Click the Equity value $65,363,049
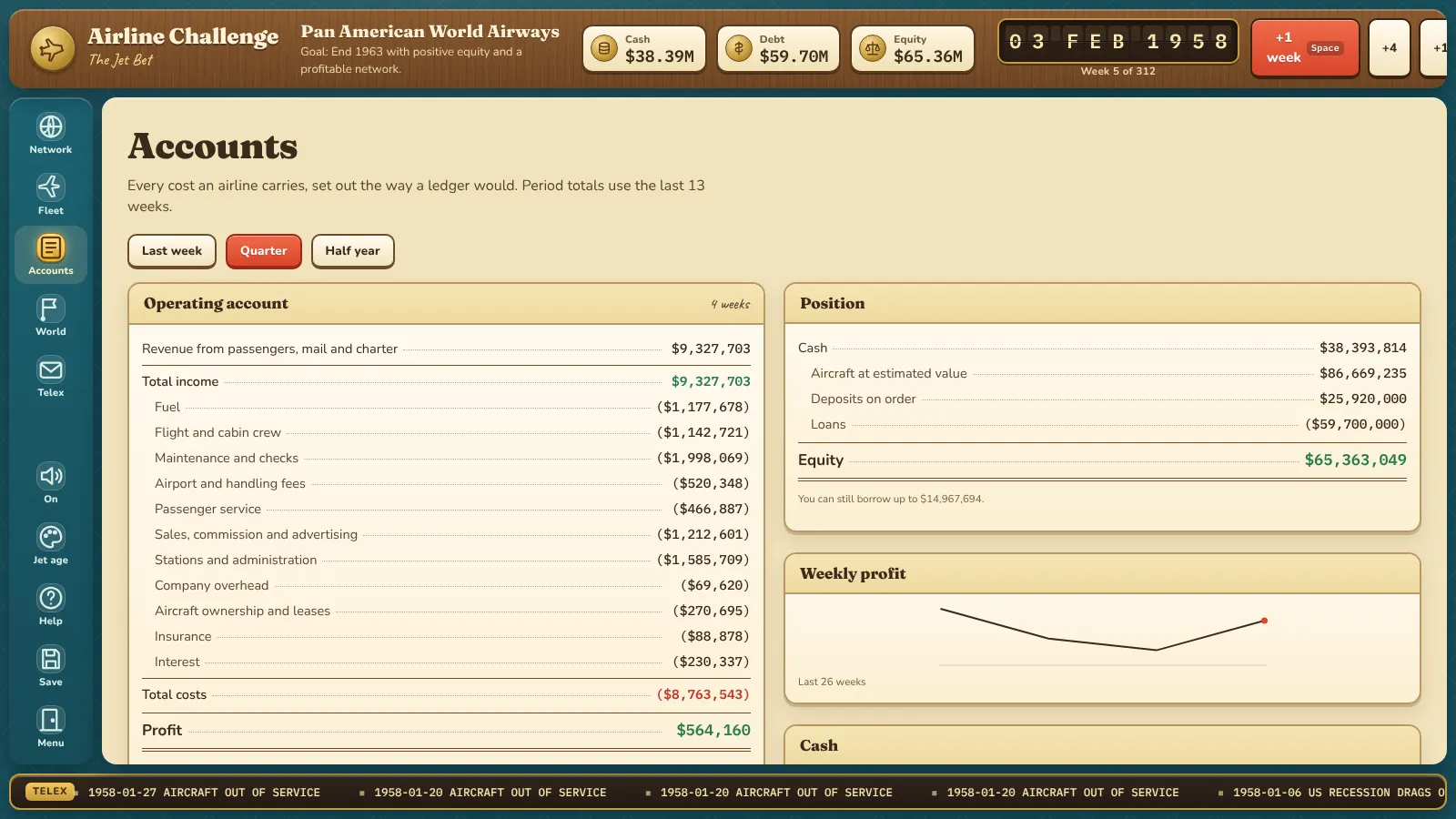1456x819 pixels. [1355, 460]
